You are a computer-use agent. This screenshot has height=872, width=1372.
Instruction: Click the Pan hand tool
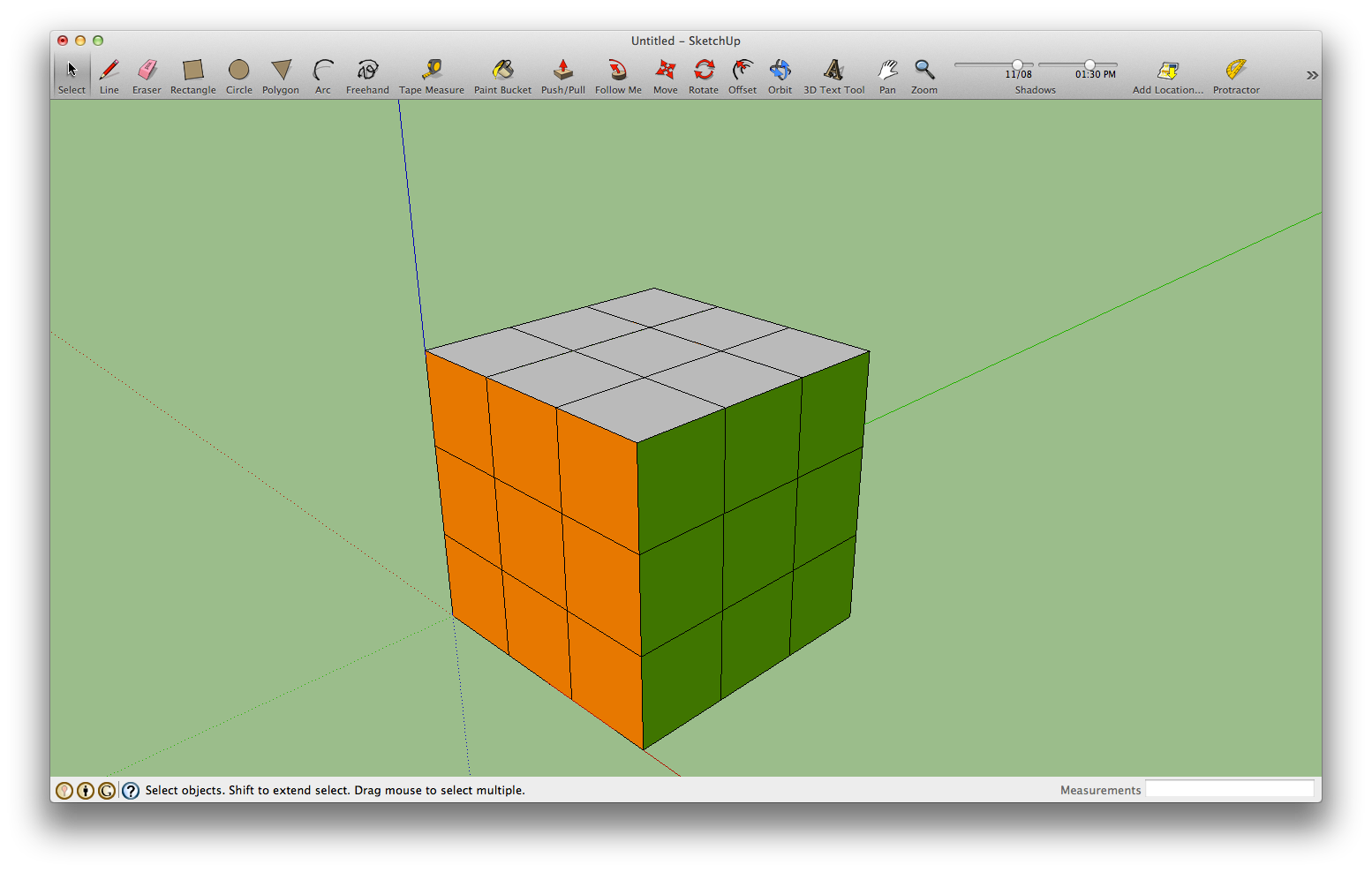tap(887, 71)
